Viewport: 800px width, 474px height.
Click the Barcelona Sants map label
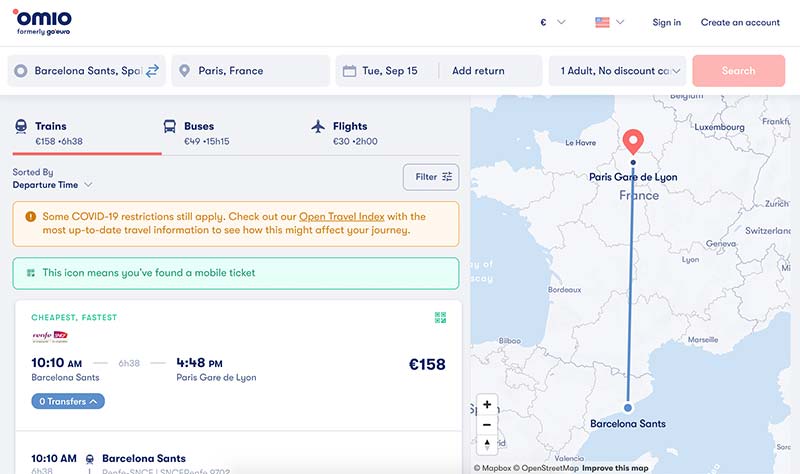click(x=628, y=423)
